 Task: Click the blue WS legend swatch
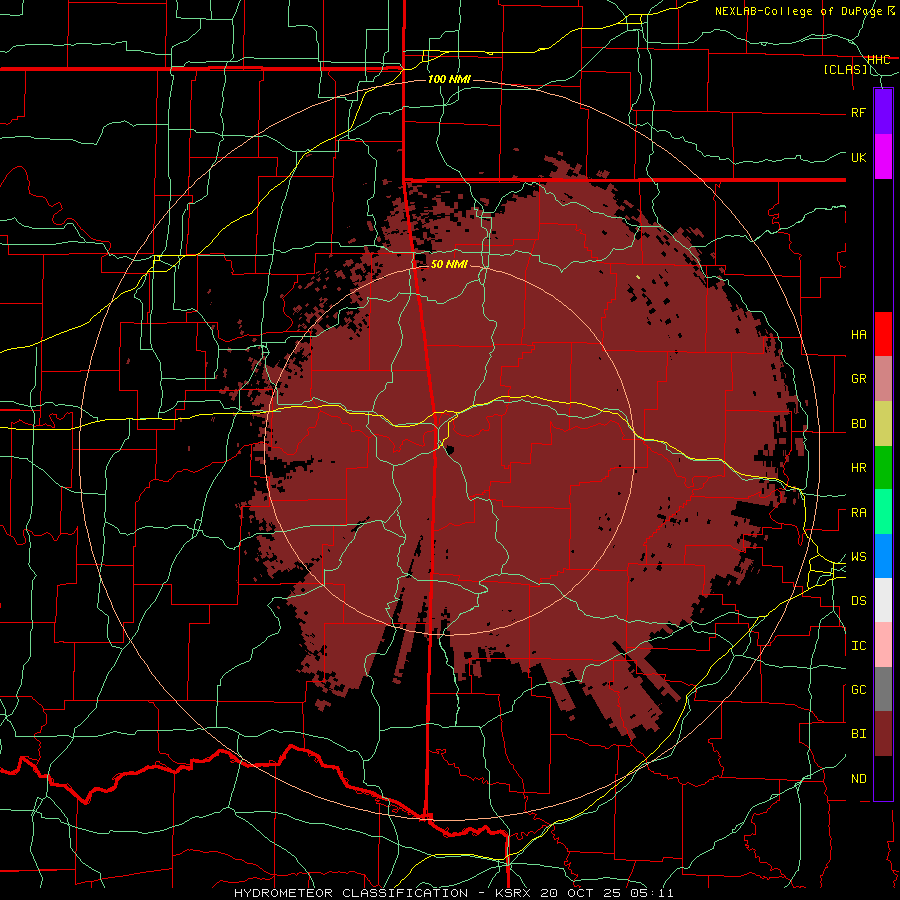tap(883, 556)
